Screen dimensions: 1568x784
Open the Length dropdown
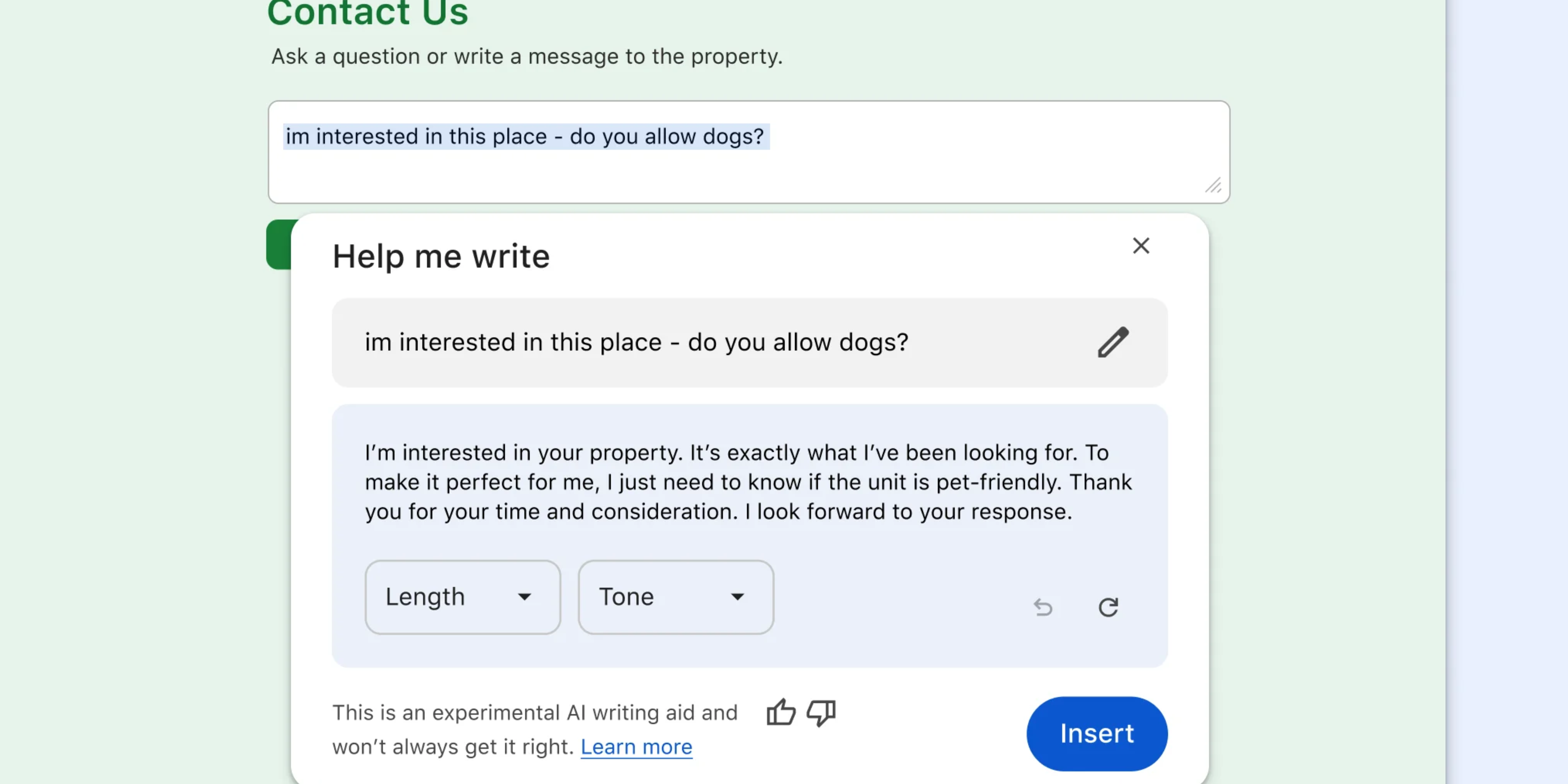462,597
